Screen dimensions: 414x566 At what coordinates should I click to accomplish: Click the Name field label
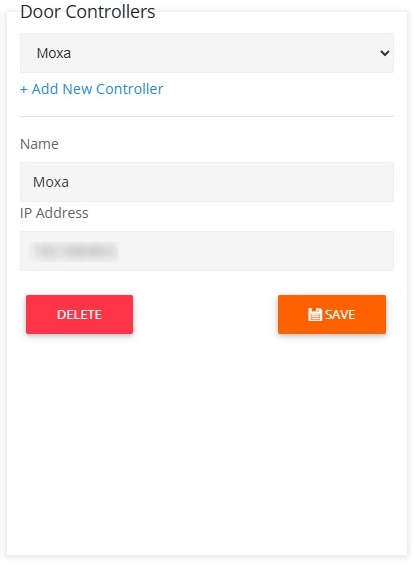[x=39, y=144]
